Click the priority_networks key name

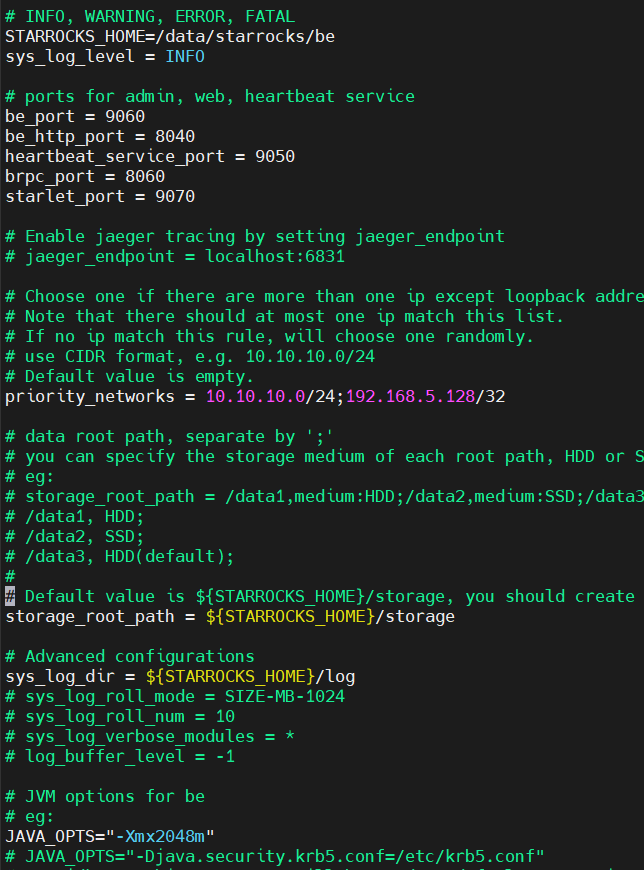point(89,396)
